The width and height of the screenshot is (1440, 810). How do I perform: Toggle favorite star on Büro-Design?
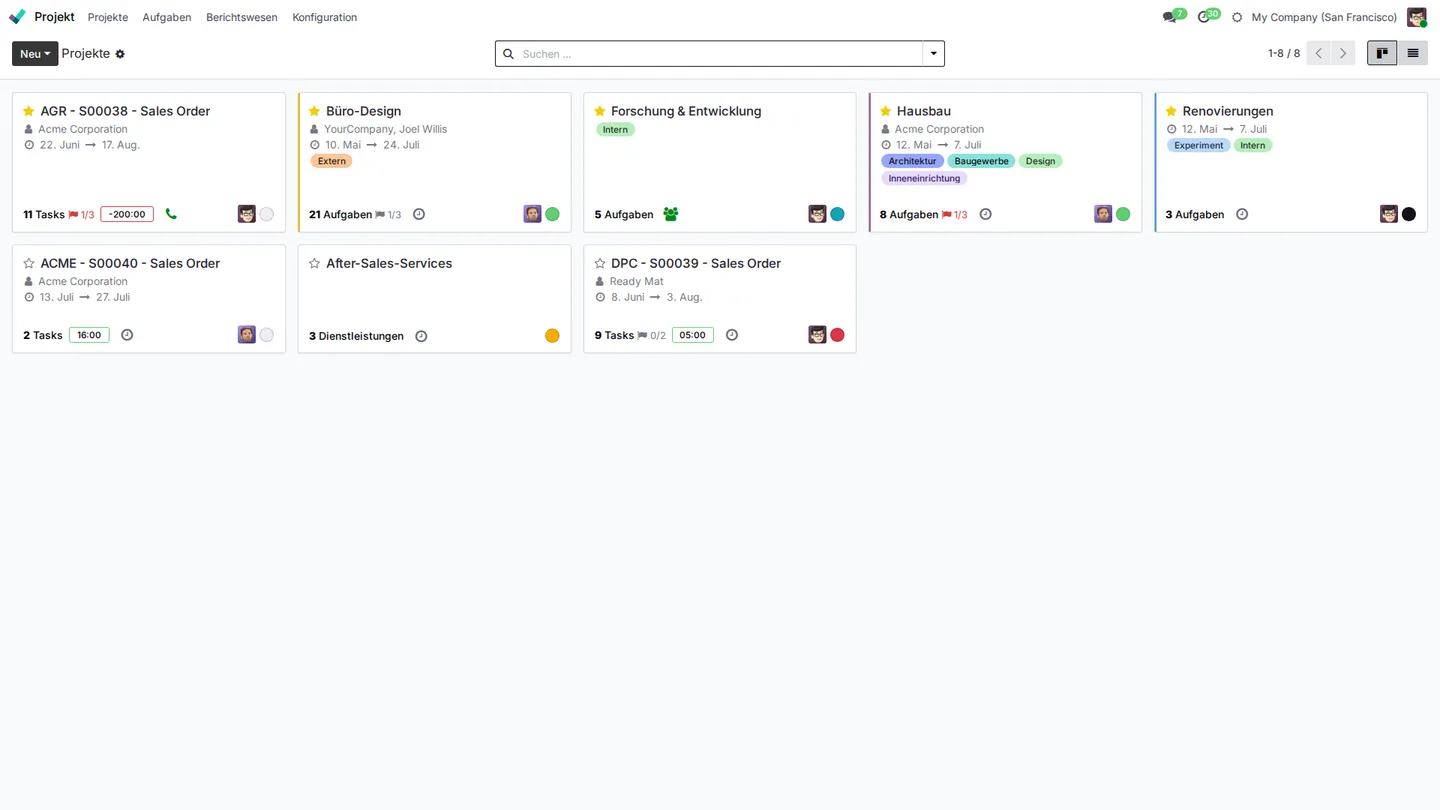[314, 111]
